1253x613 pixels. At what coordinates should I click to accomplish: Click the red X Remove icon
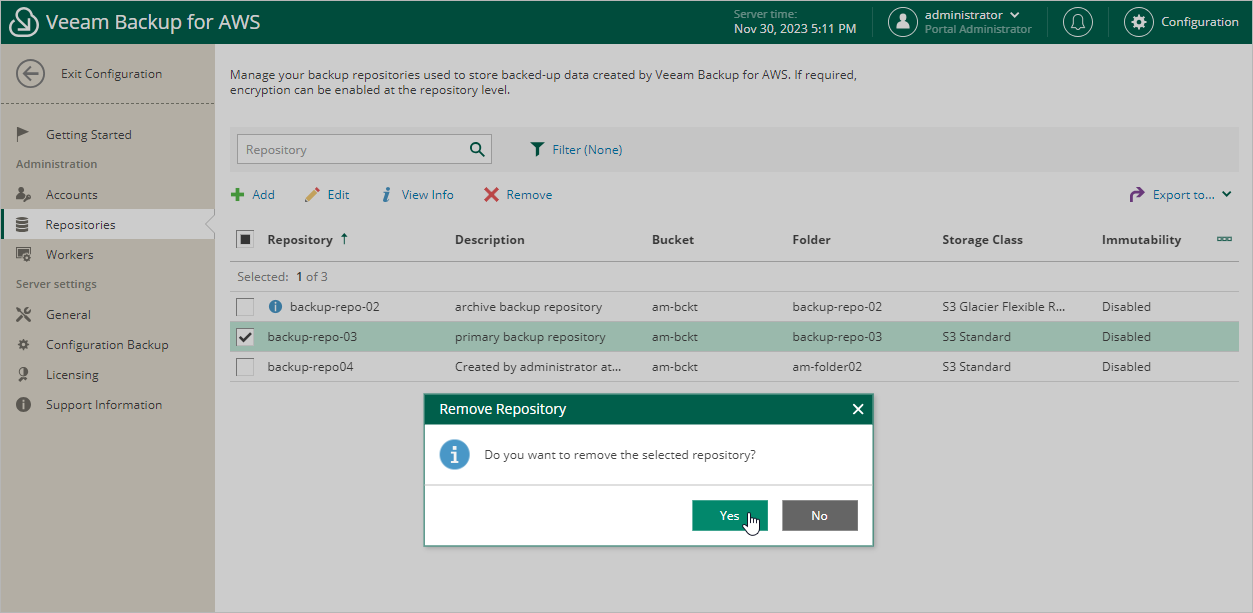pos(491,195)
